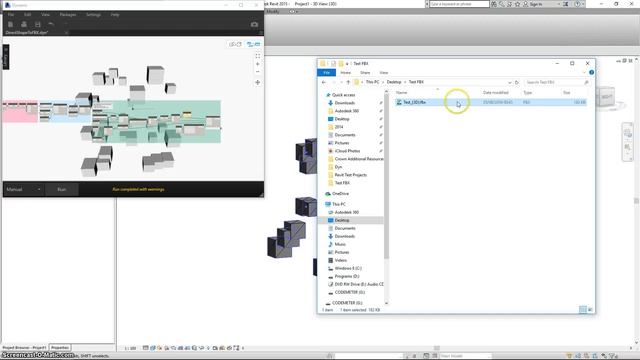
Task: Click the Explorer navigation pane scrollbar
Action: click(x=387, y=177)
